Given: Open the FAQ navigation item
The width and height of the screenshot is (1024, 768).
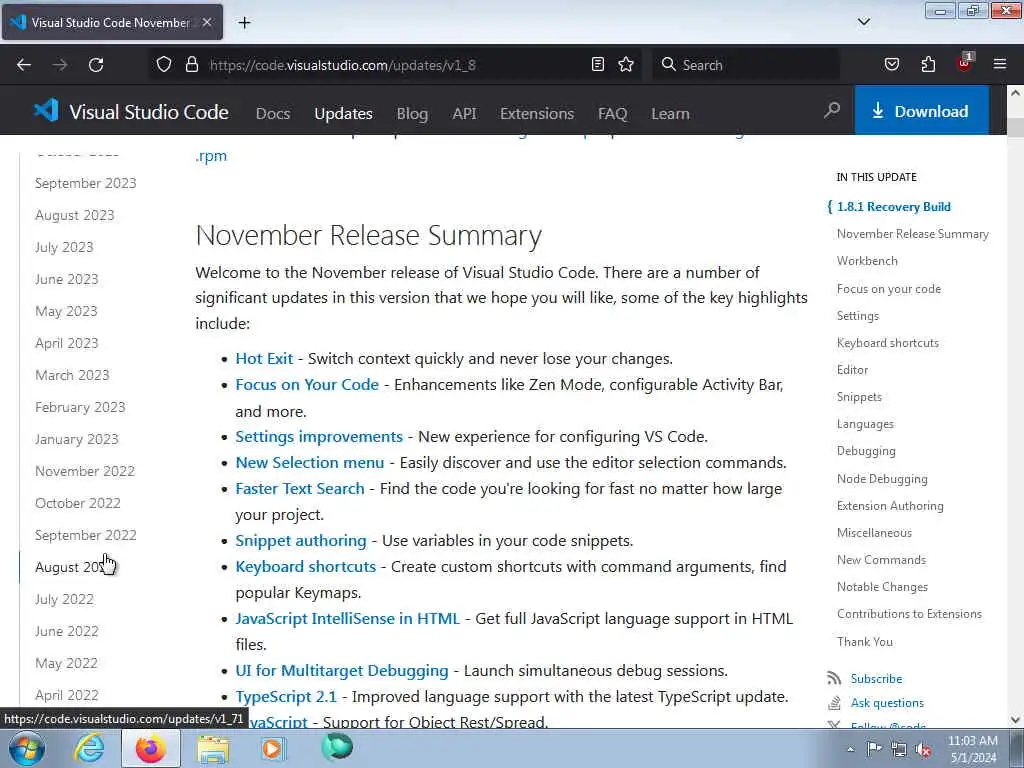Looking at the screenshot, I should [612, 113].
